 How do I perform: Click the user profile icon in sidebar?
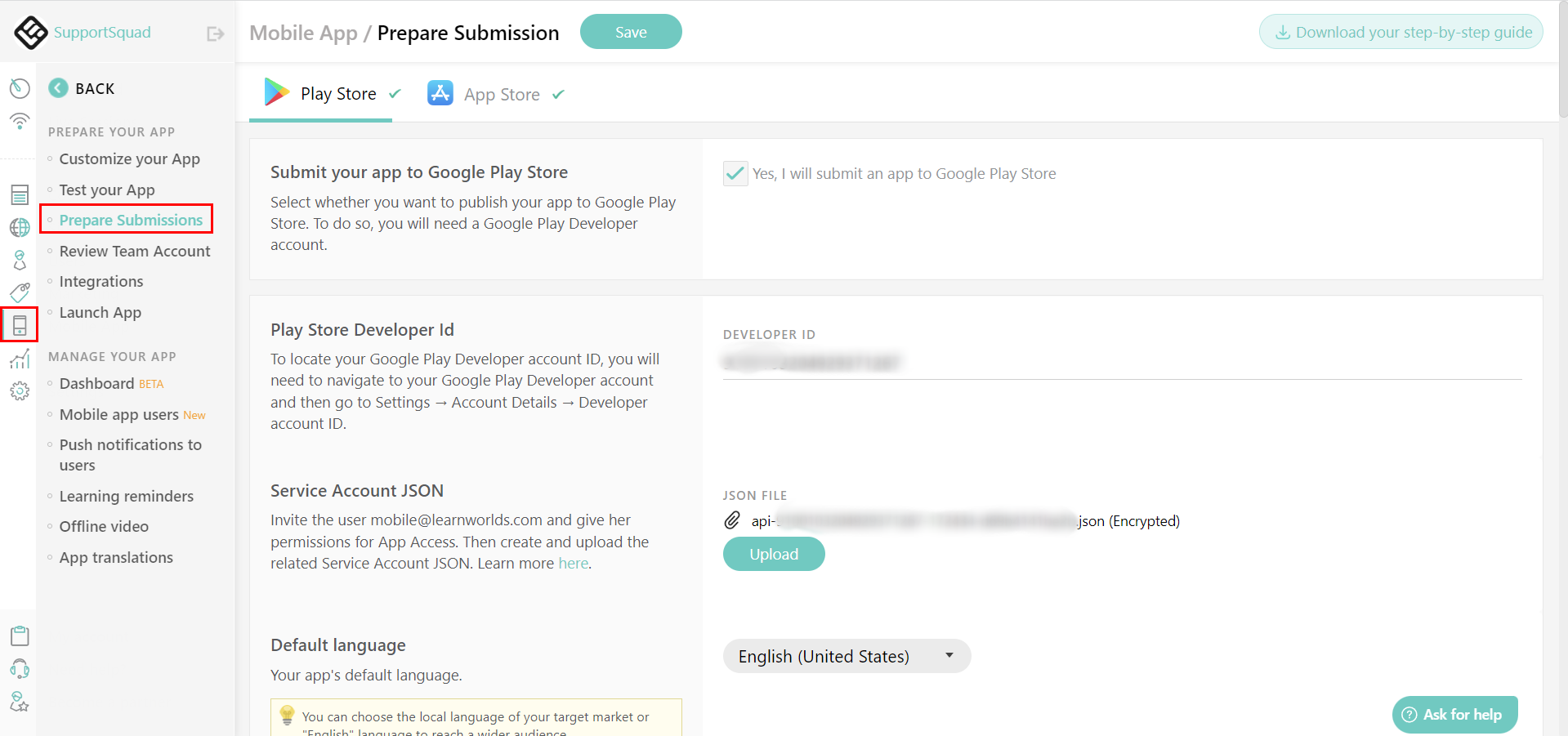click(x=19, y=260)
